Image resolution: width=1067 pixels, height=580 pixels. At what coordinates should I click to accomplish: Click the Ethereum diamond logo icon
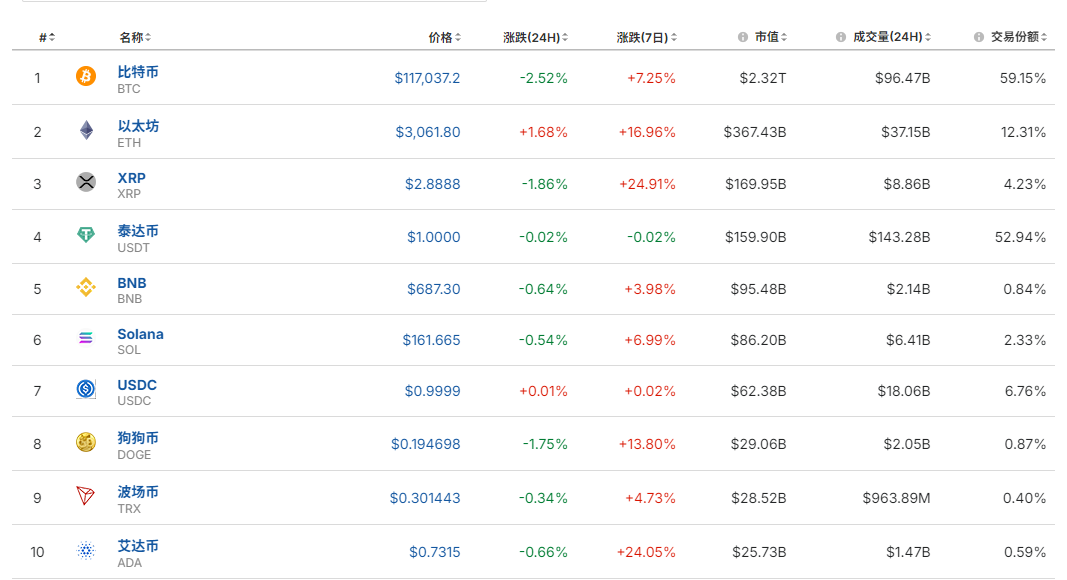pyautogui.click(x=86, y=131)
